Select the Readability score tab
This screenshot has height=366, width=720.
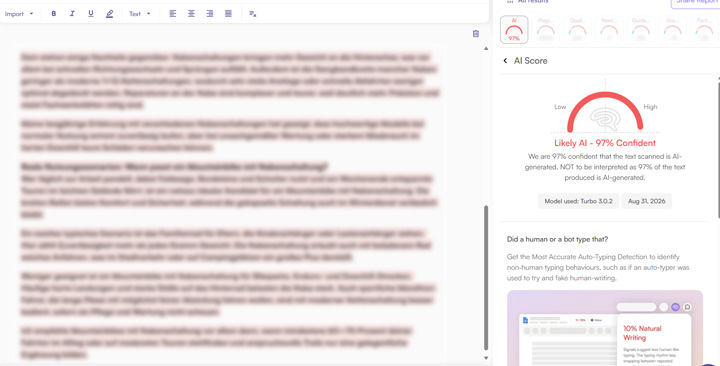(609, 30)
